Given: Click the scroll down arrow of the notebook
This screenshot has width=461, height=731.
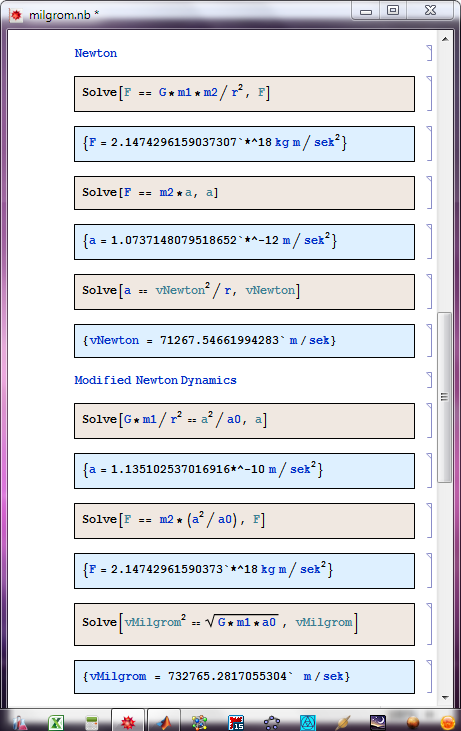Looking at the screenshot, I should click(x=445, y=698).
